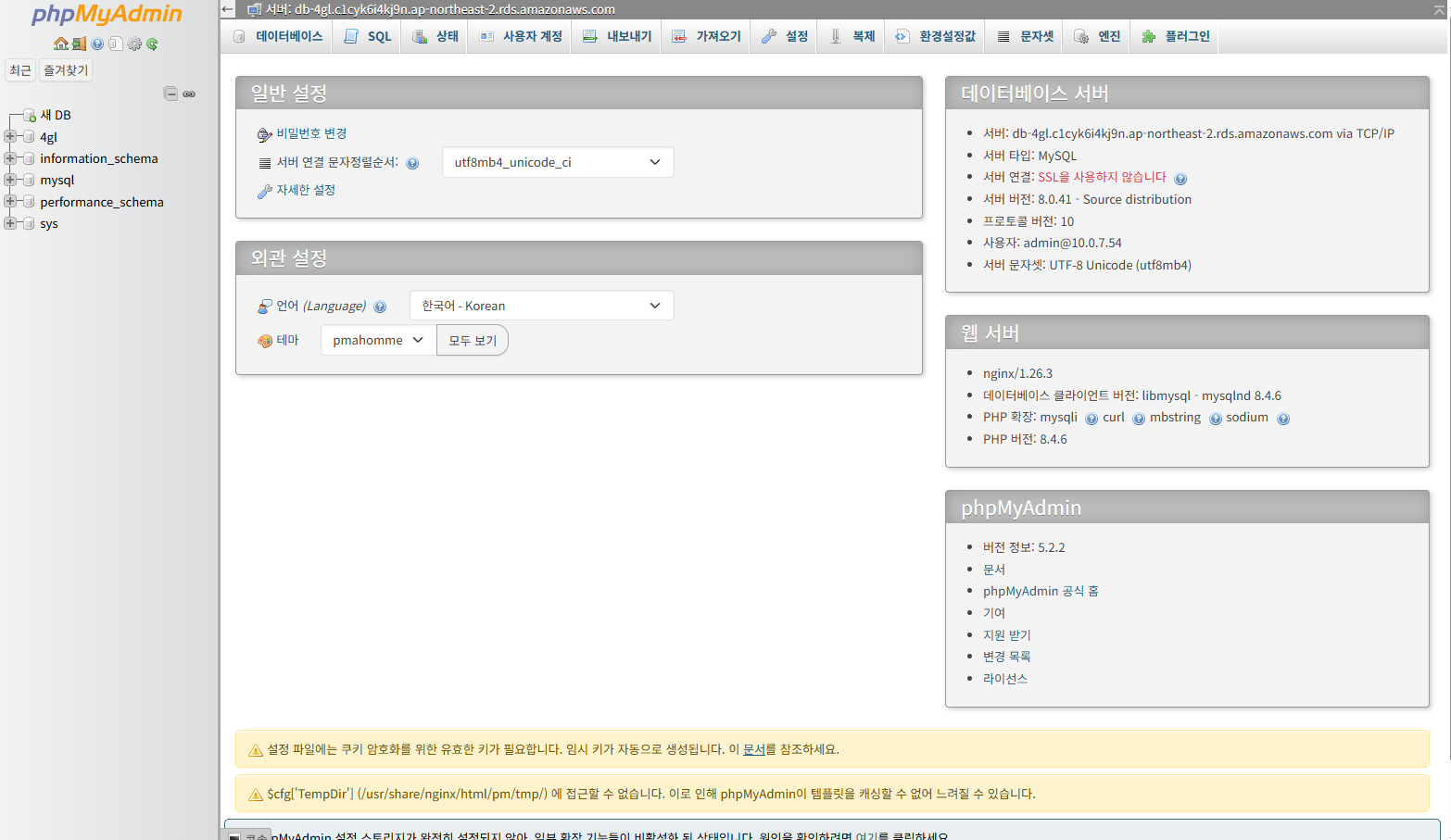Screen dimensions: 1451x840
Task: Click help icon beside 서버 연결 문자정렬순서
Action: pos(412,163)
